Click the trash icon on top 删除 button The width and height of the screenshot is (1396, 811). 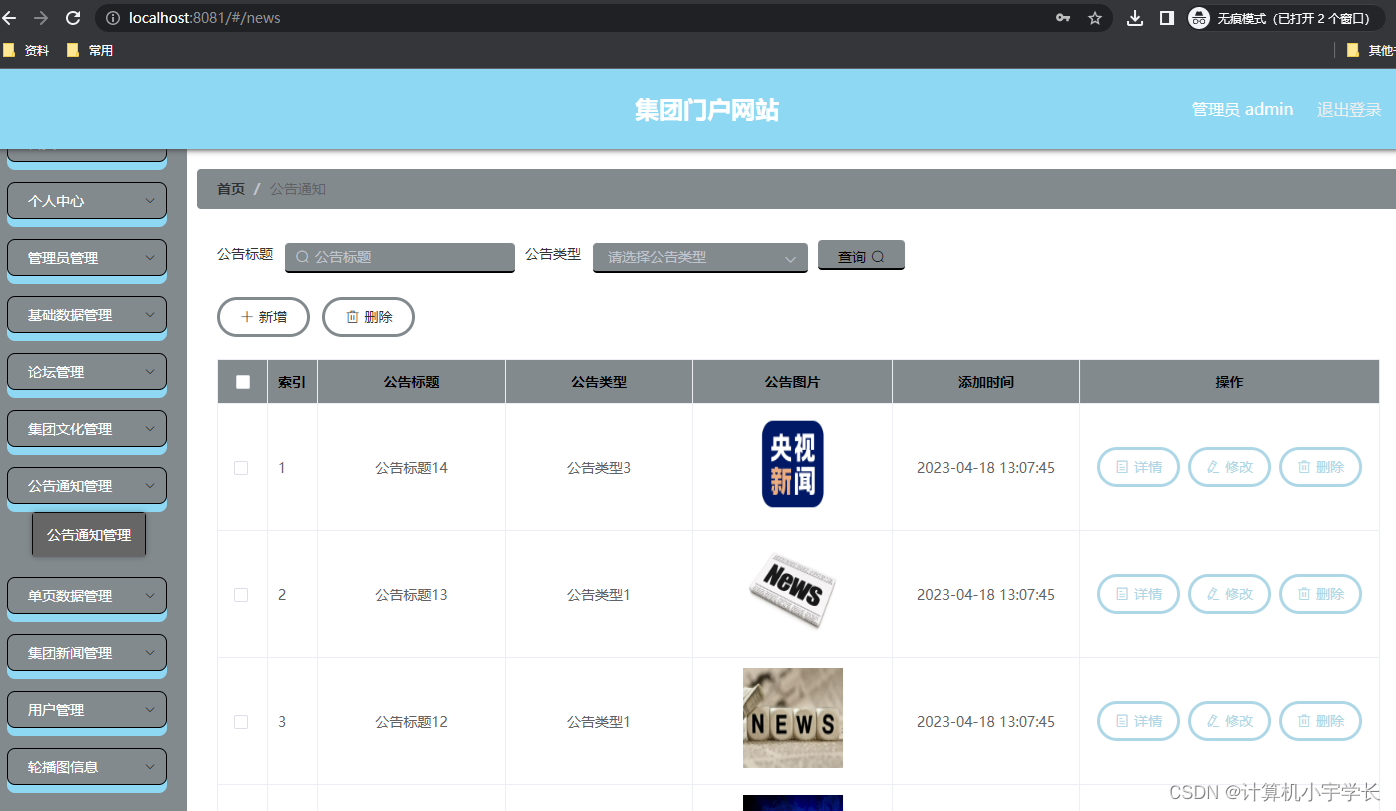pyautogui.click(x=352, y=317)
